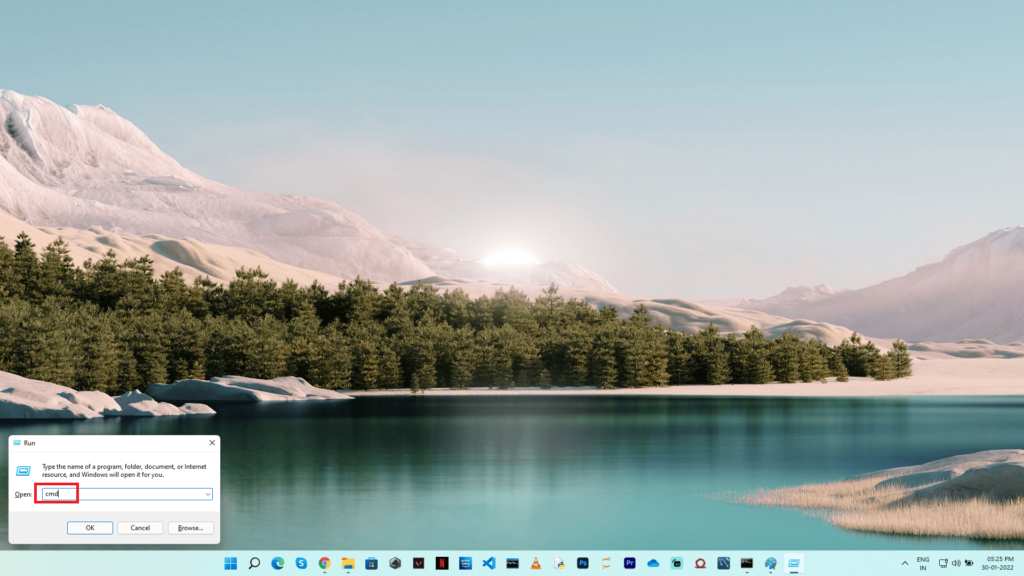Launch VLC media player cone icon

pos(536,563)
